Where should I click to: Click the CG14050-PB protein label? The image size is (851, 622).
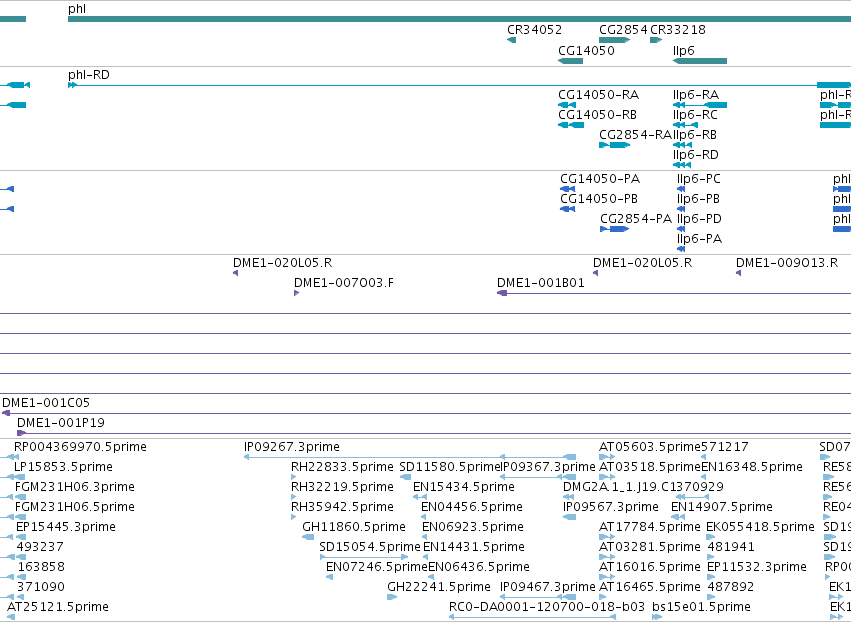(599, 199)
